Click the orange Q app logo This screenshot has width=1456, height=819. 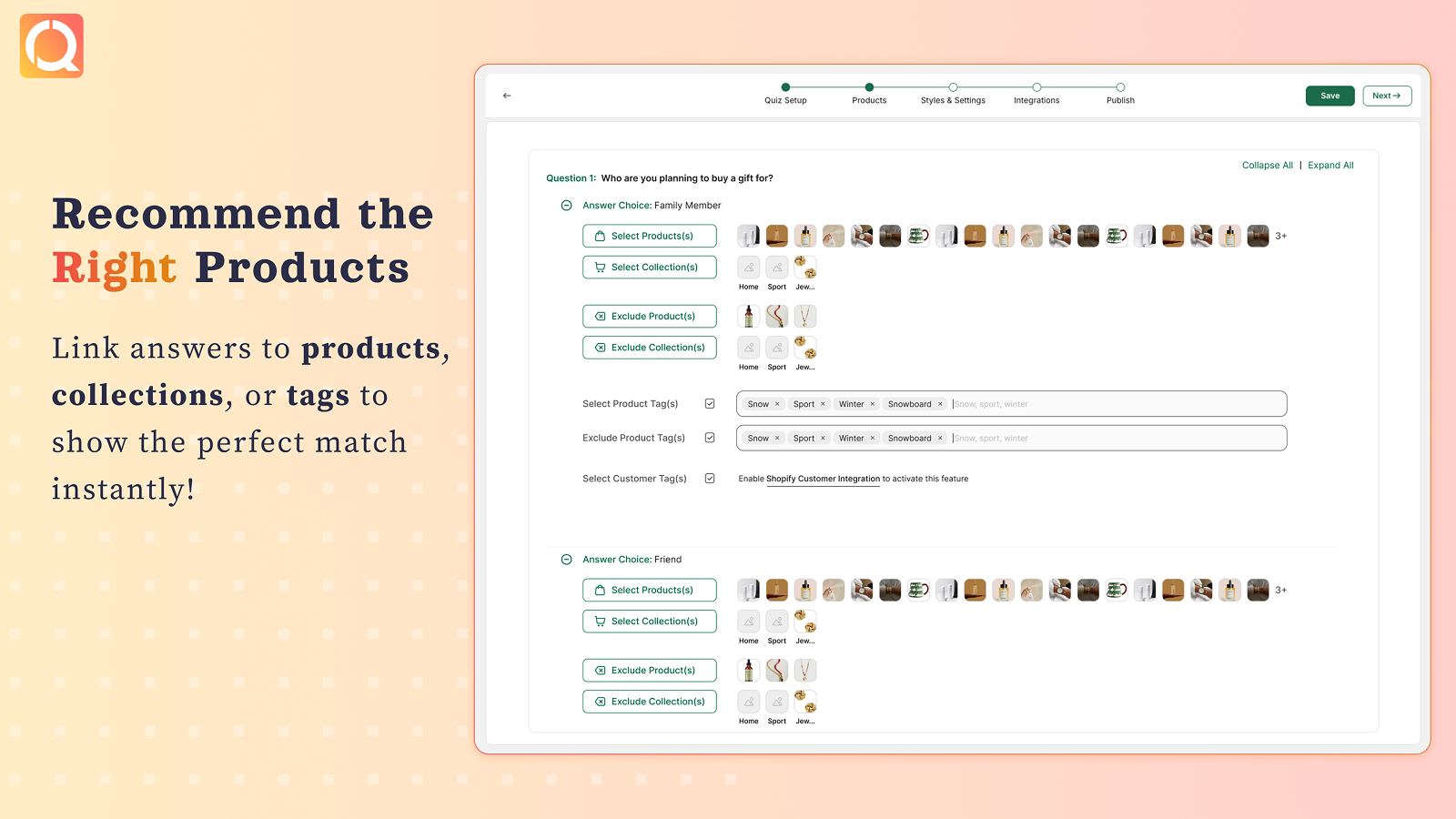tap(52, 45)
